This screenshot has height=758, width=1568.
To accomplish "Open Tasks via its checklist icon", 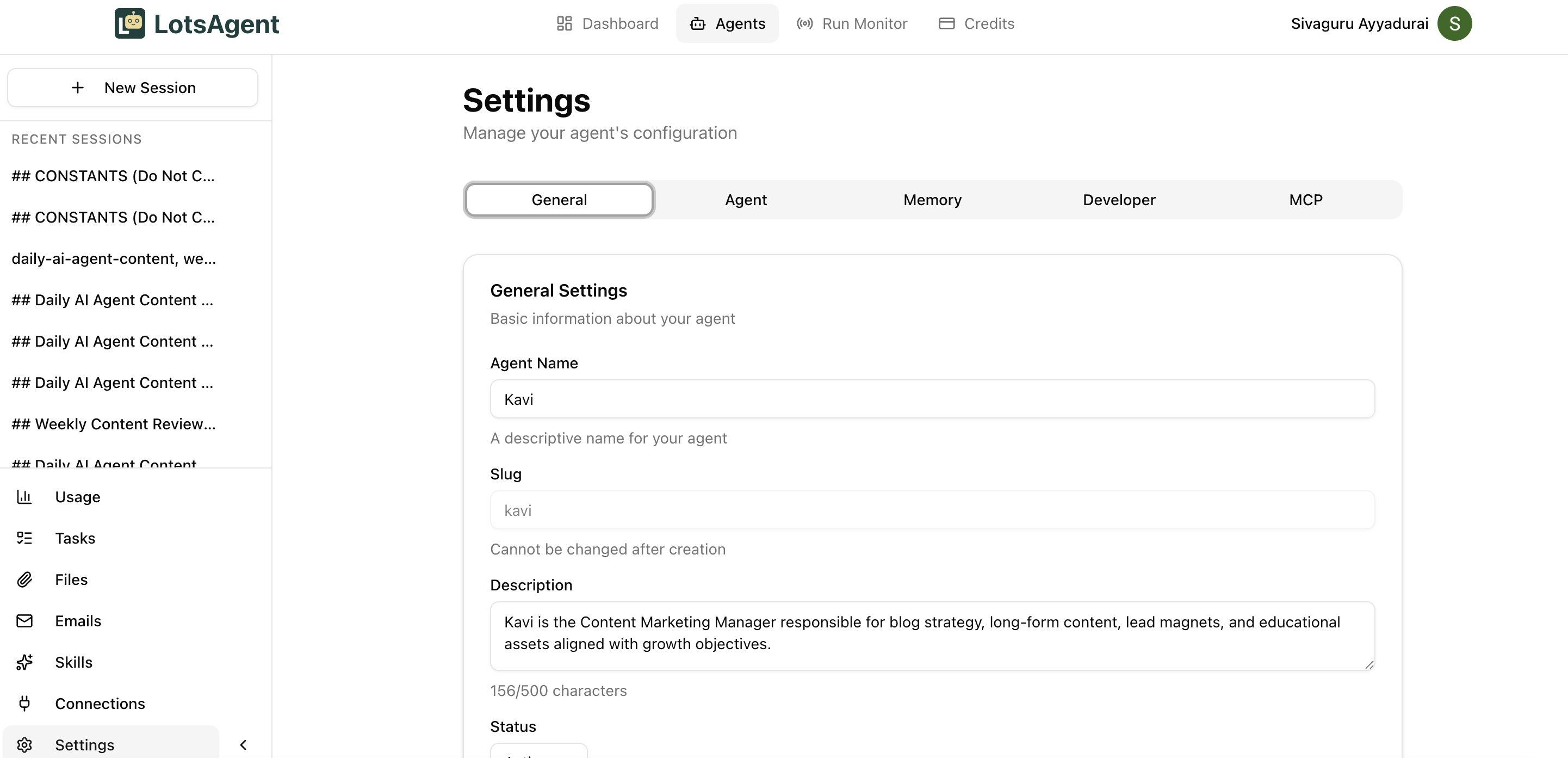I will [24, 538].
